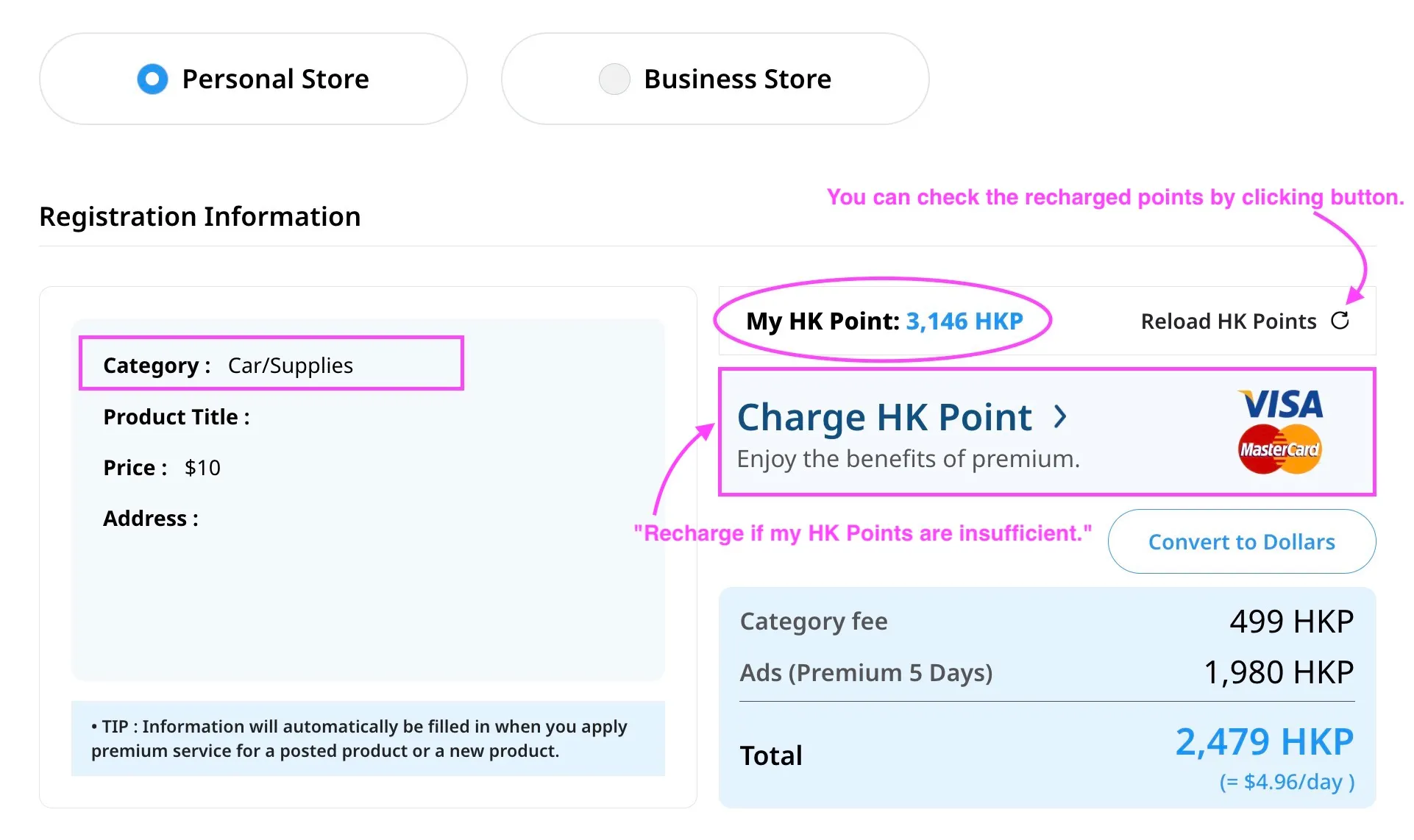Image resolution: width=1414 pixels, height=840 pixels.
Task: Click the reload HK Points refresh icon
Action: 1340,321
